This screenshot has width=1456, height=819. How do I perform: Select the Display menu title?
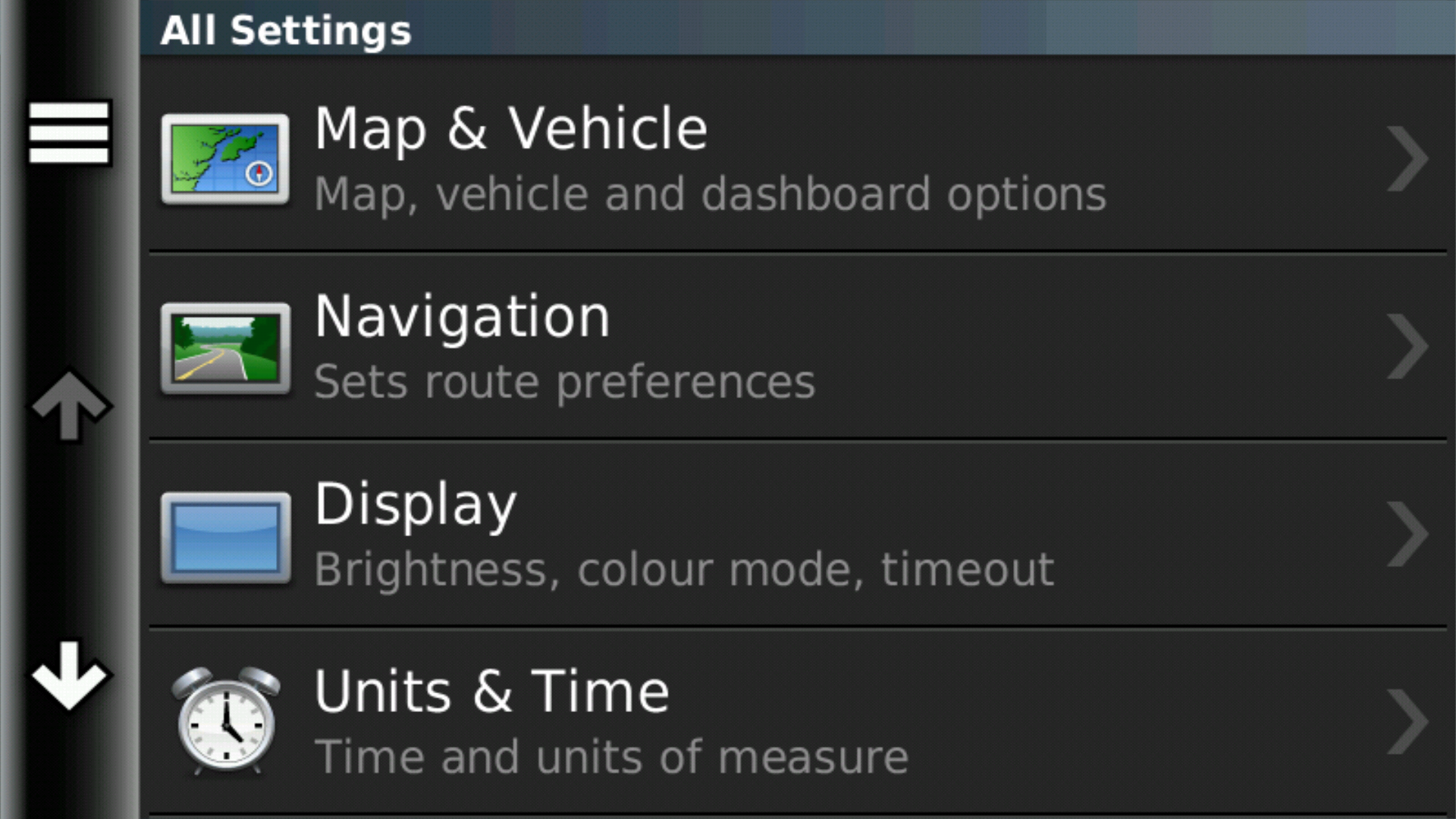(416, 505)
